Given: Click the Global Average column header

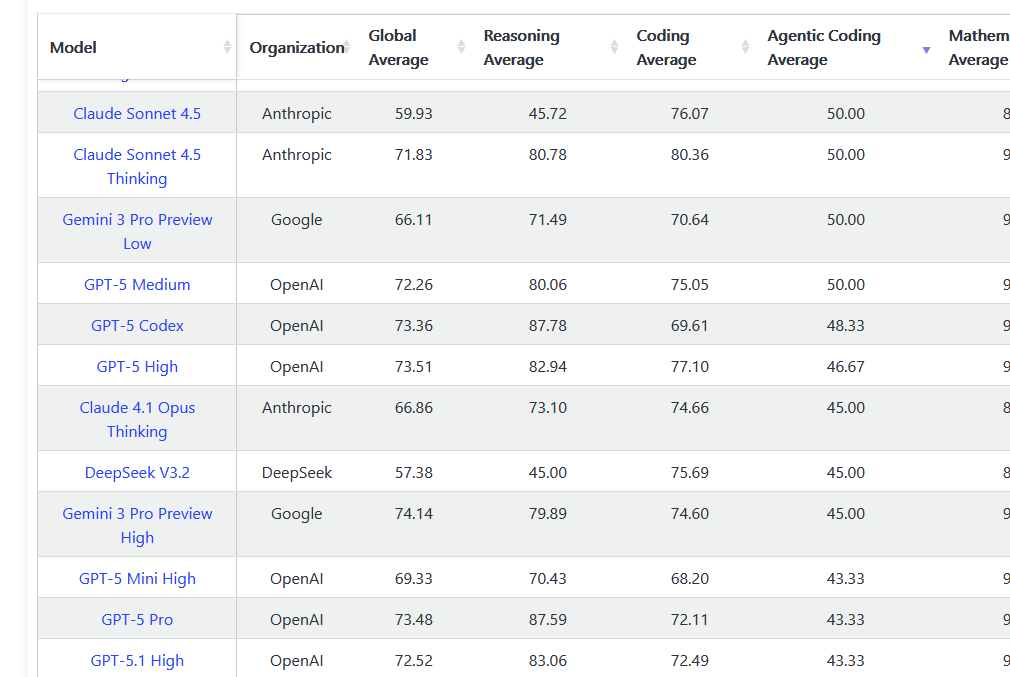Looking at the screenshot, I should 398,48.
